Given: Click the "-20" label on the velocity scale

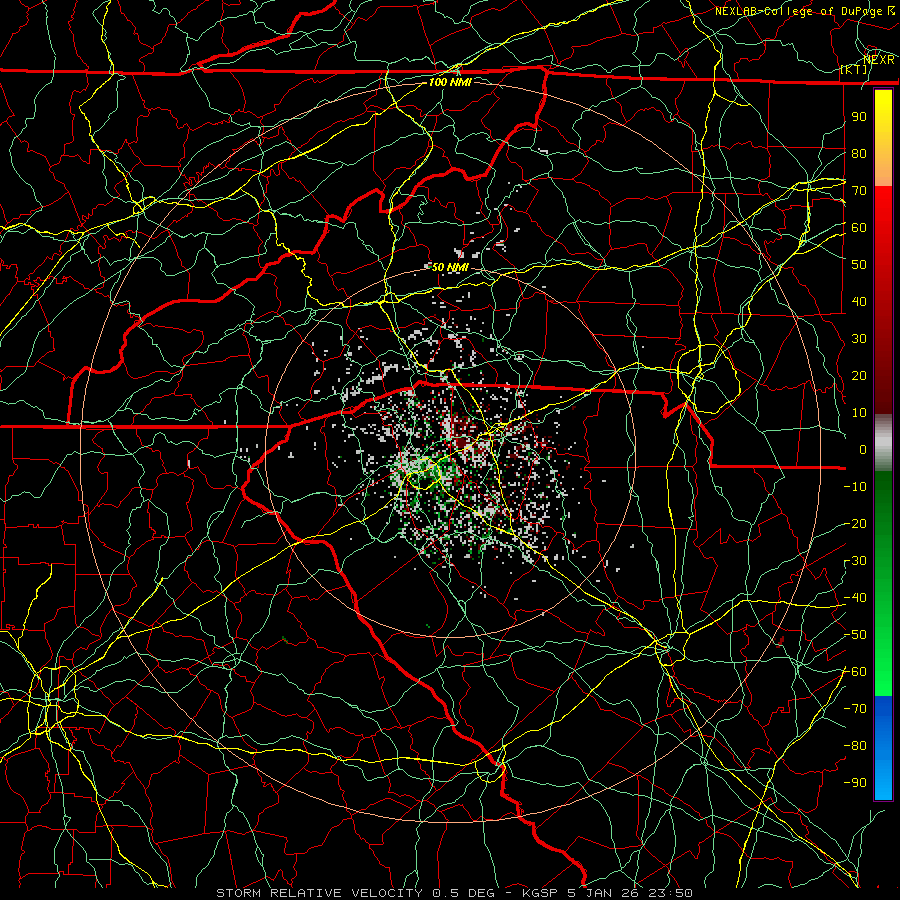Looking at the screenshot, I should 855,523.
